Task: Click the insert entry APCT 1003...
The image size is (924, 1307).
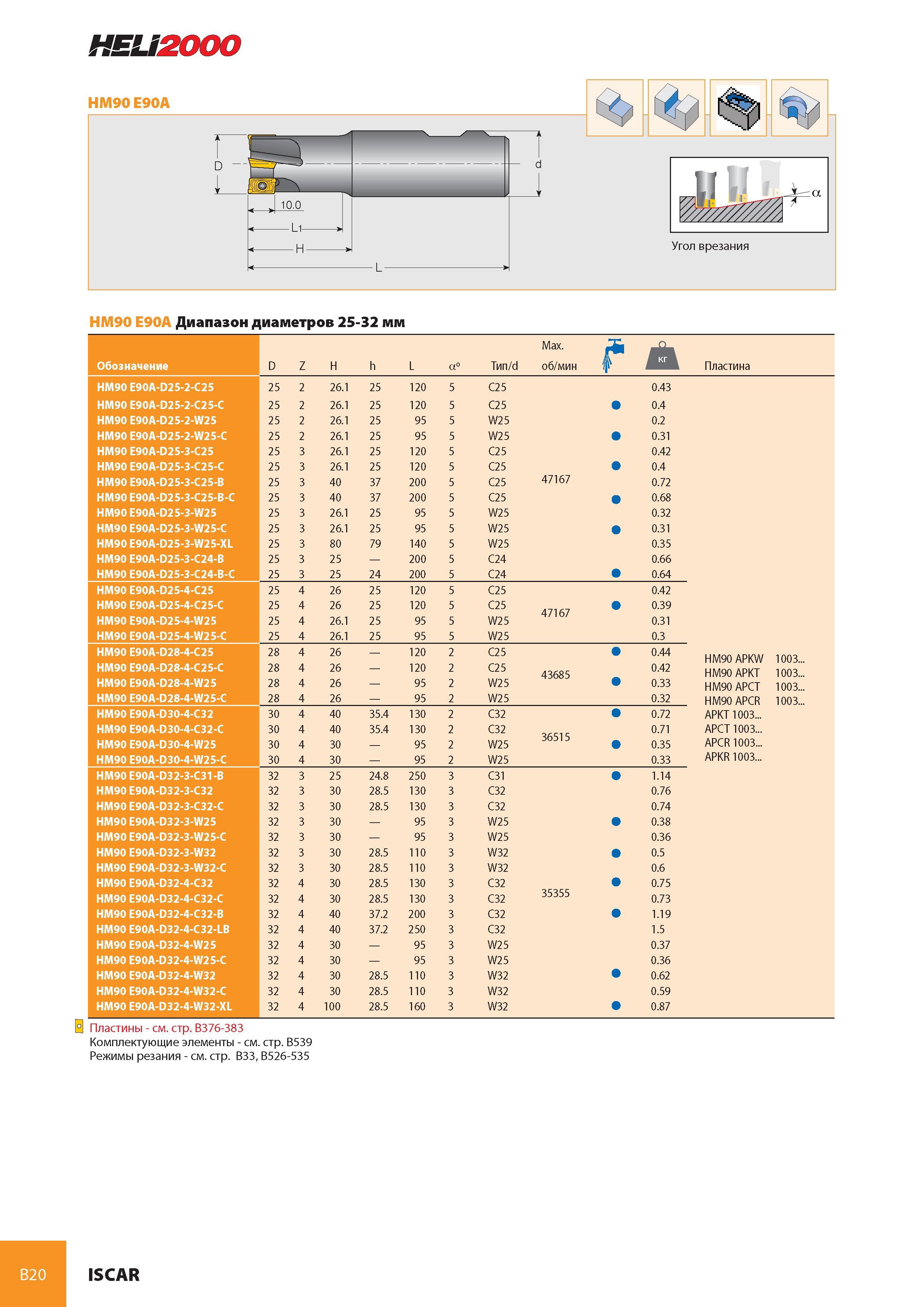Action: pos(733,729)
